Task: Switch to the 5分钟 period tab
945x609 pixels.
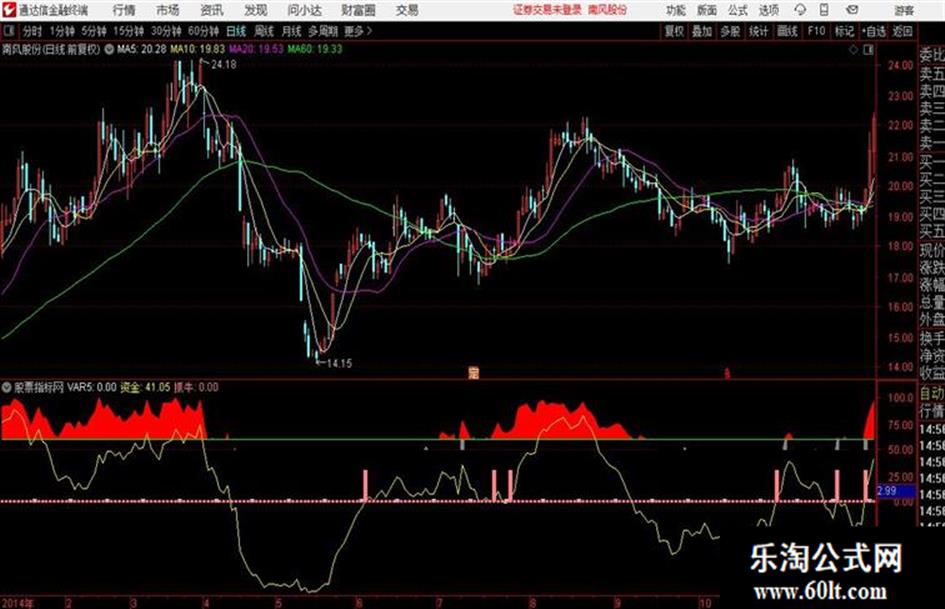Action: click(x=94, y=31)
